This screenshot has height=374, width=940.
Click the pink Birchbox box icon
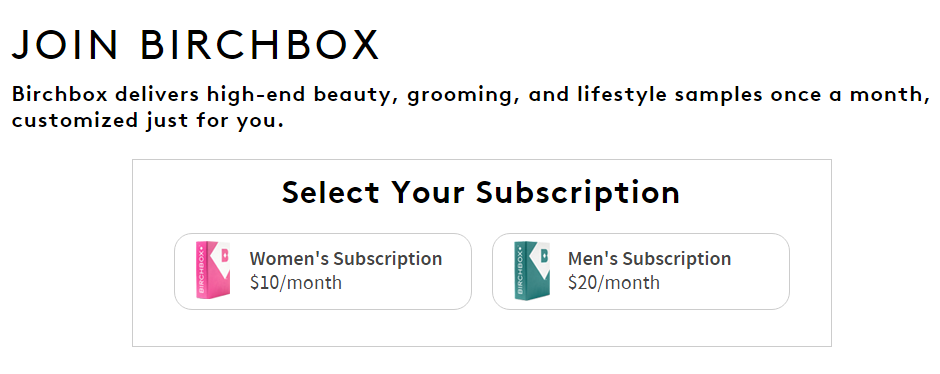point(213,270)
